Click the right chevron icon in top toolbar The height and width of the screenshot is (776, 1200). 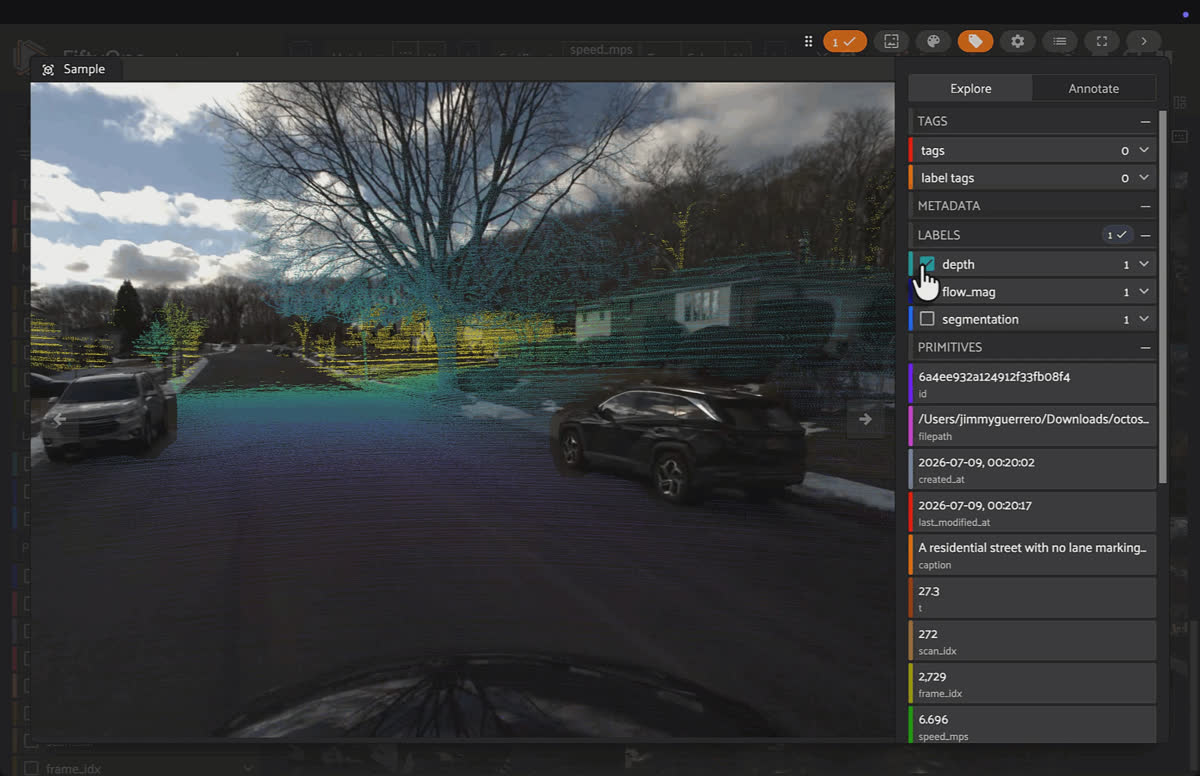[1143, 41]
